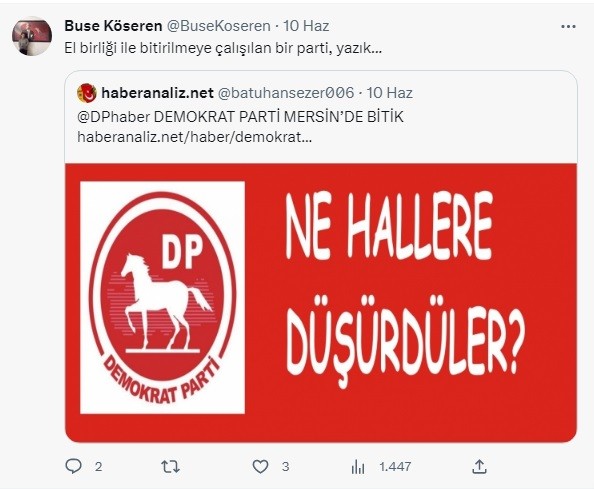
Task: Open the @DPhaber mention
Action: click(x=114, y=117)
